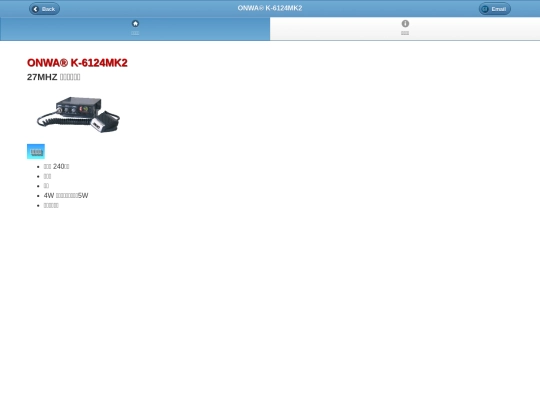Select the red ONWA® K-6124MK2 heading
The image size is (540, 405).
(77, 63)
